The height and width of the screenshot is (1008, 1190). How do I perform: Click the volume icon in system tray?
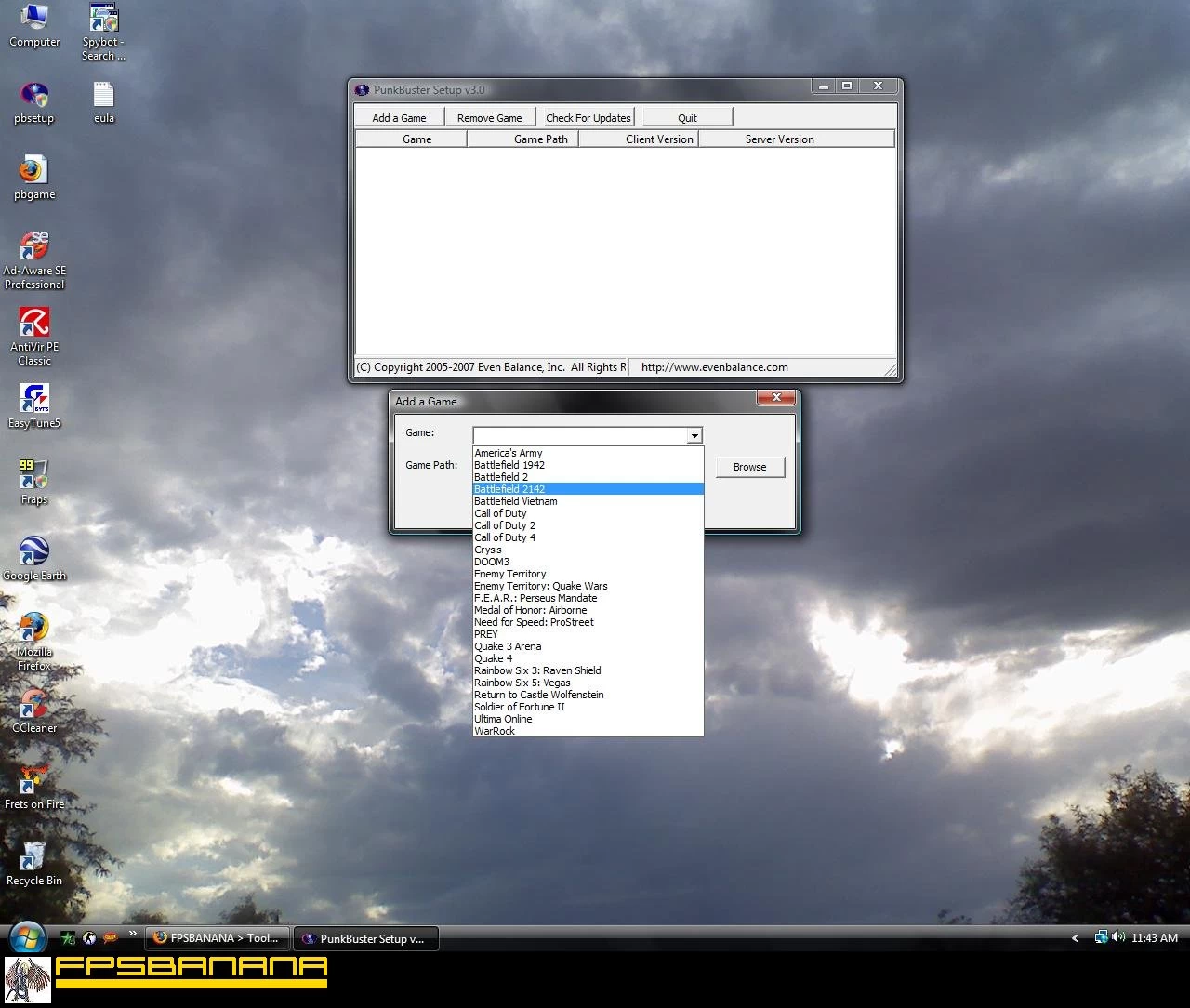pyautogui.click(x=1118, y=937)
